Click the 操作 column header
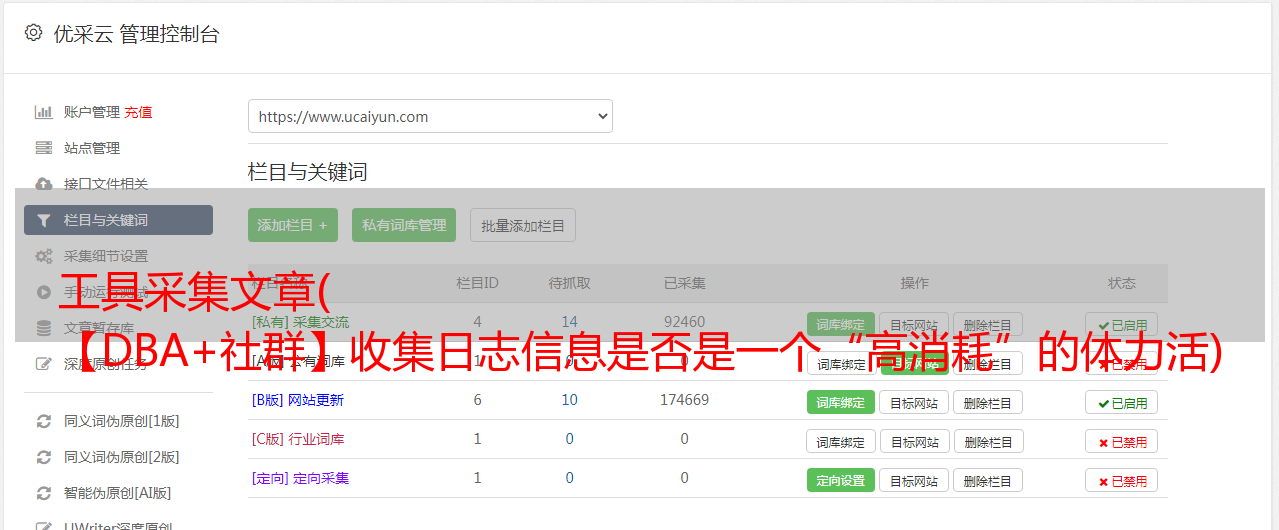 (x=914, y=283)
